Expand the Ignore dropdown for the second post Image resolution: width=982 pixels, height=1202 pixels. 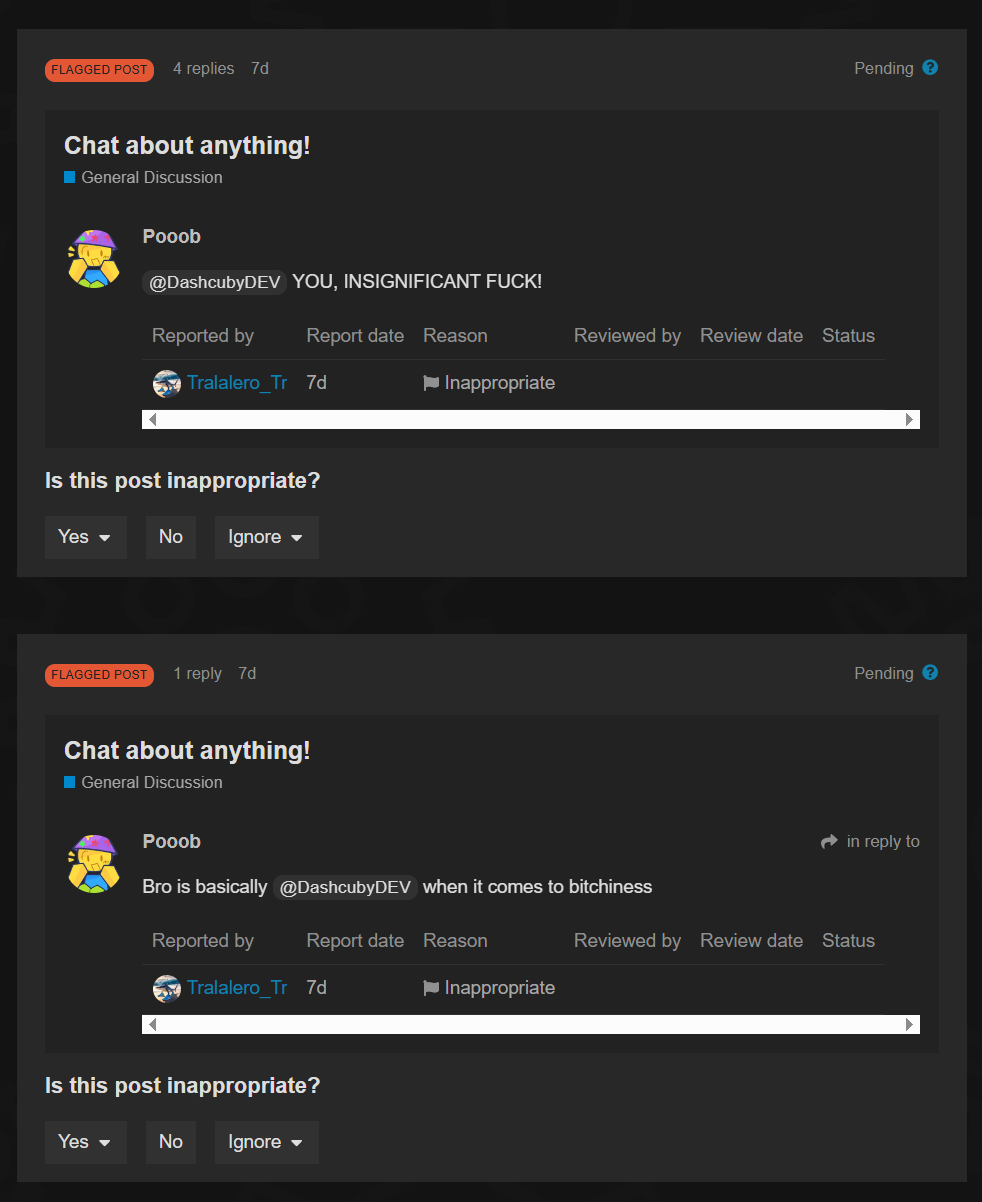(267, 1142)
